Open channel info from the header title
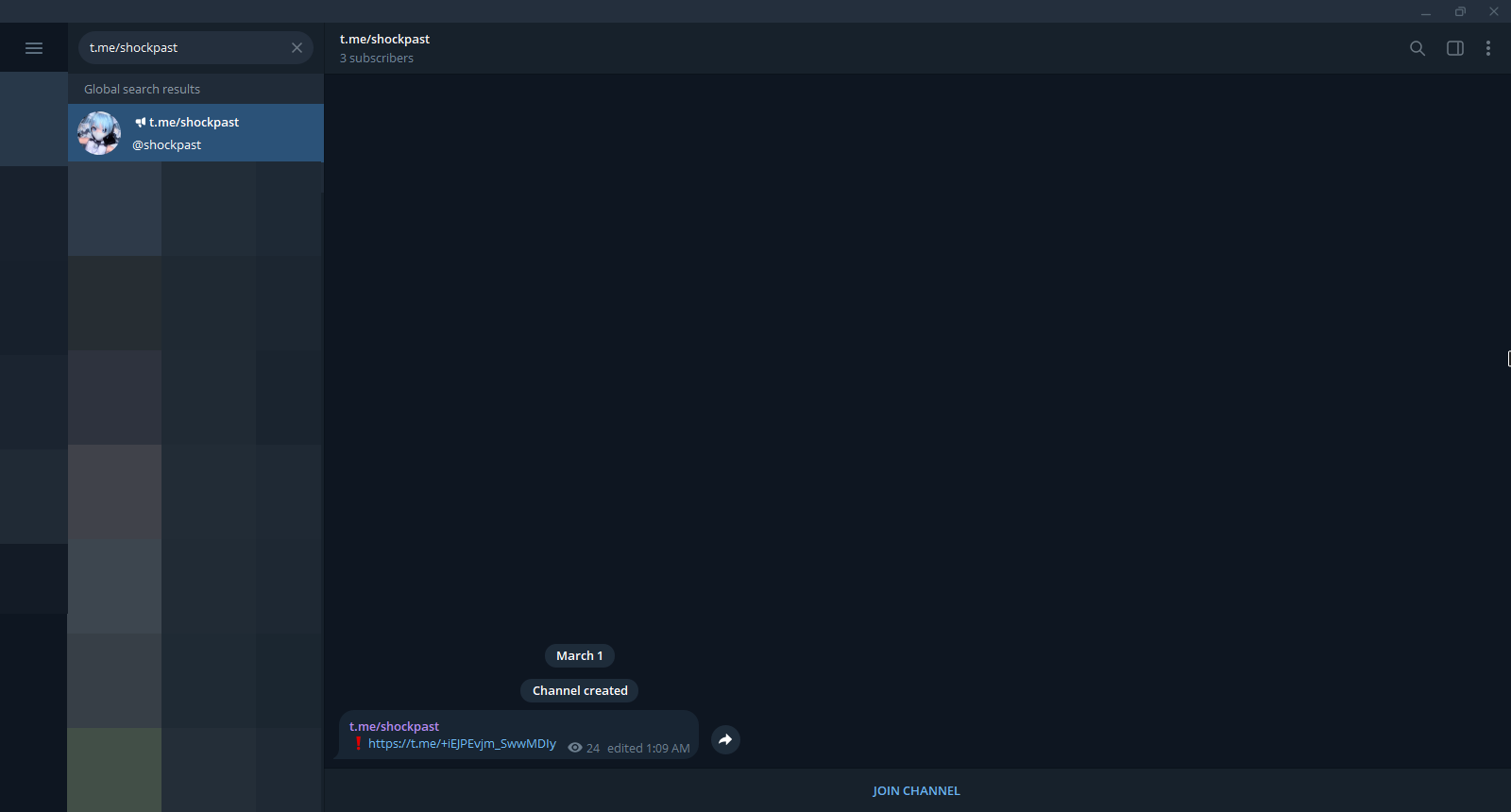The image size is (1511, 812). coord(384,39)
